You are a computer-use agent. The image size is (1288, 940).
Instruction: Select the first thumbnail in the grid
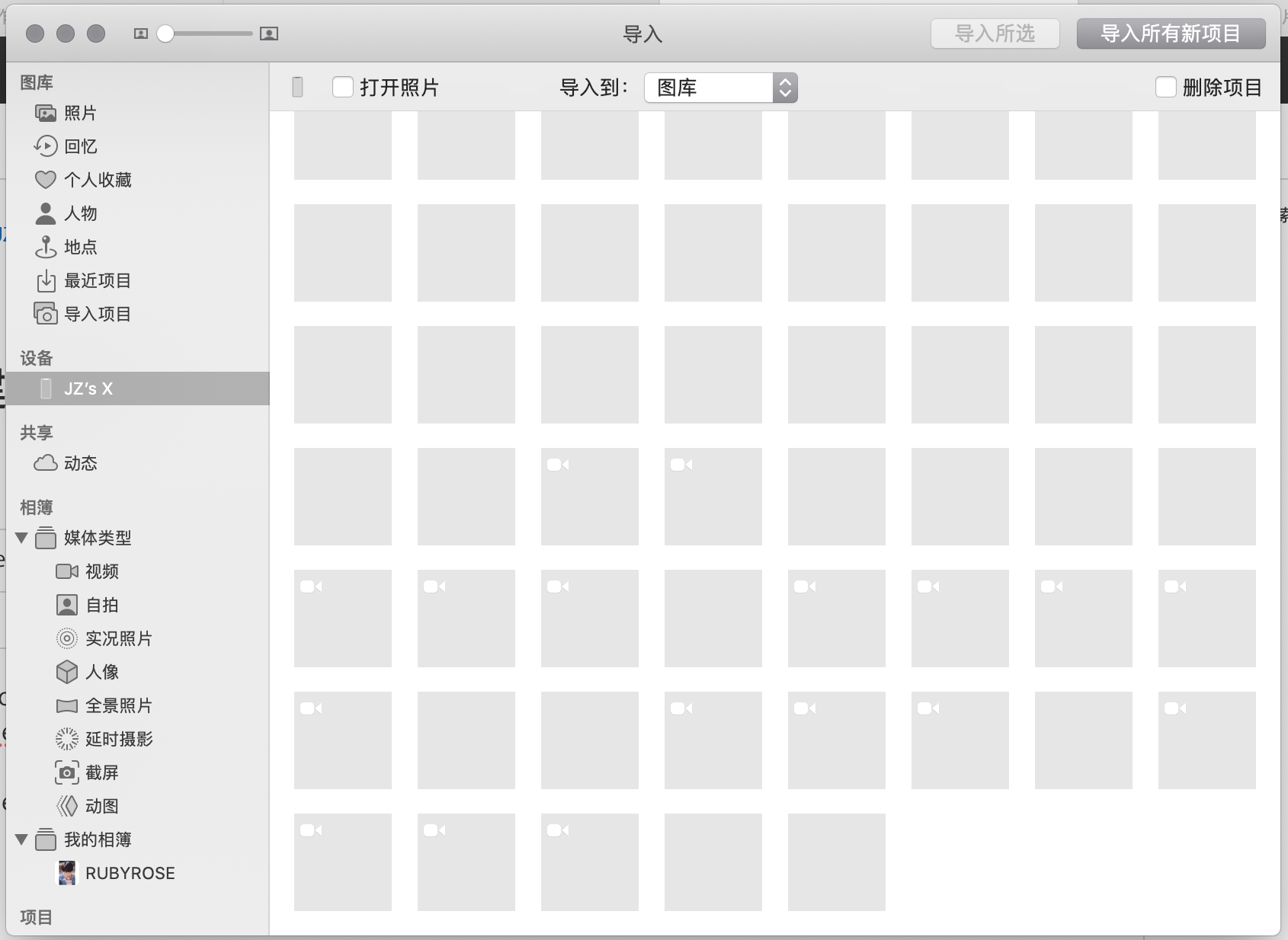(x=343, y=145)
